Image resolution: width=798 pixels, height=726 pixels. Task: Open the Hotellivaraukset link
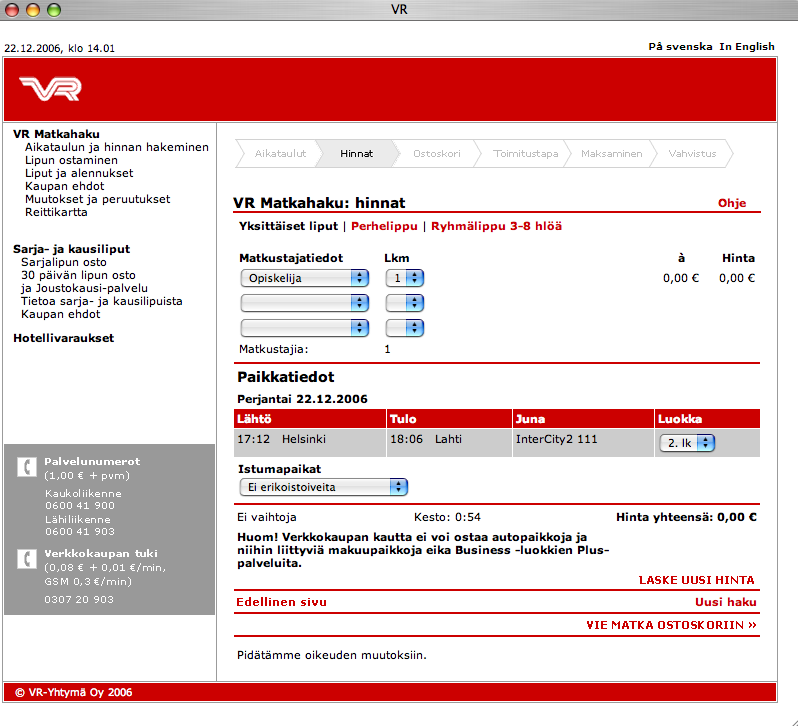click(x=64, y=338)
